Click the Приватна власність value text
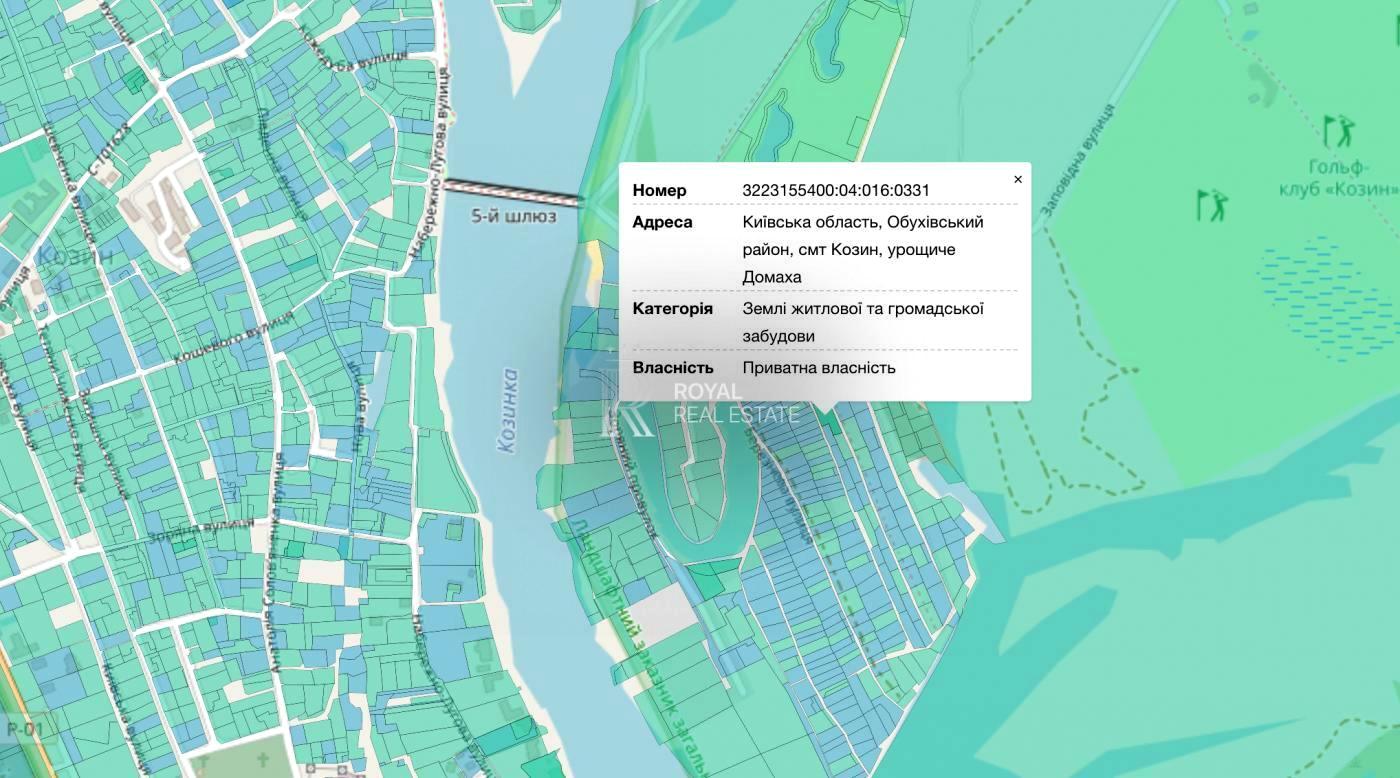This screenshot has height=778, width=1400. coord(819,368)
